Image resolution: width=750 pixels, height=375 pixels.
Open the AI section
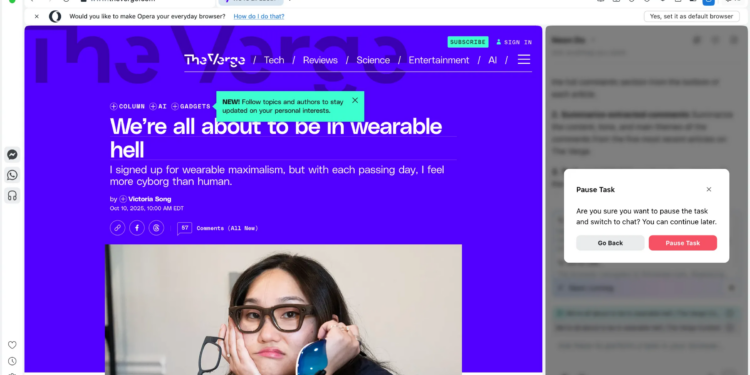pos(492,60)
